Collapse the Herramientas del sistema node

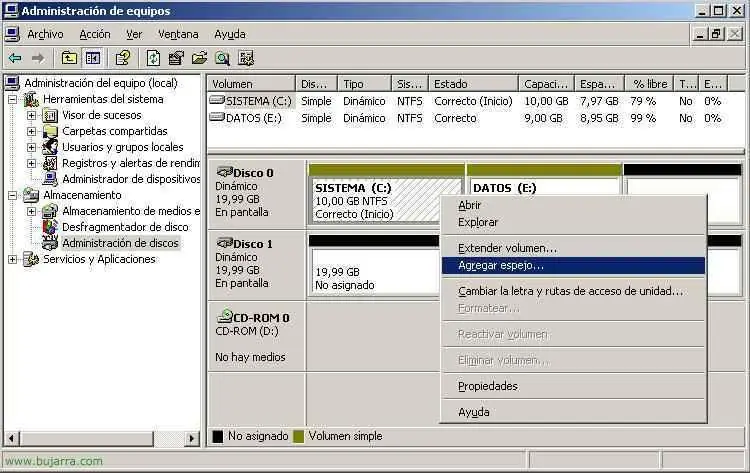[x=12, y=99]
